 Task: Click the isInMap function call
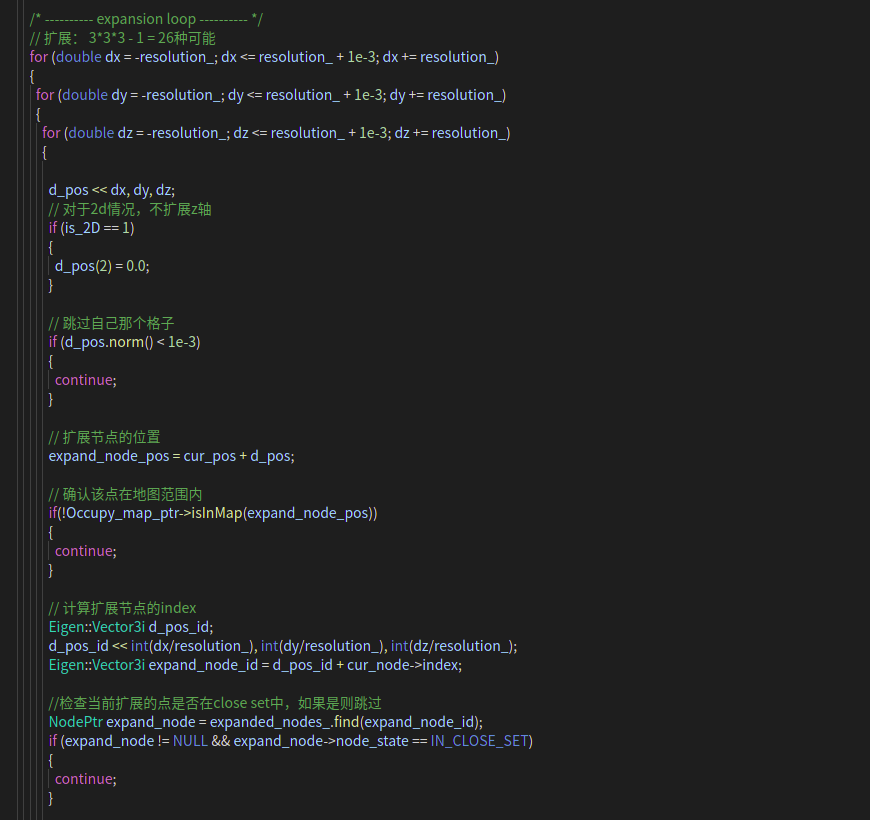pyautogui.click(x=217, y=513)
